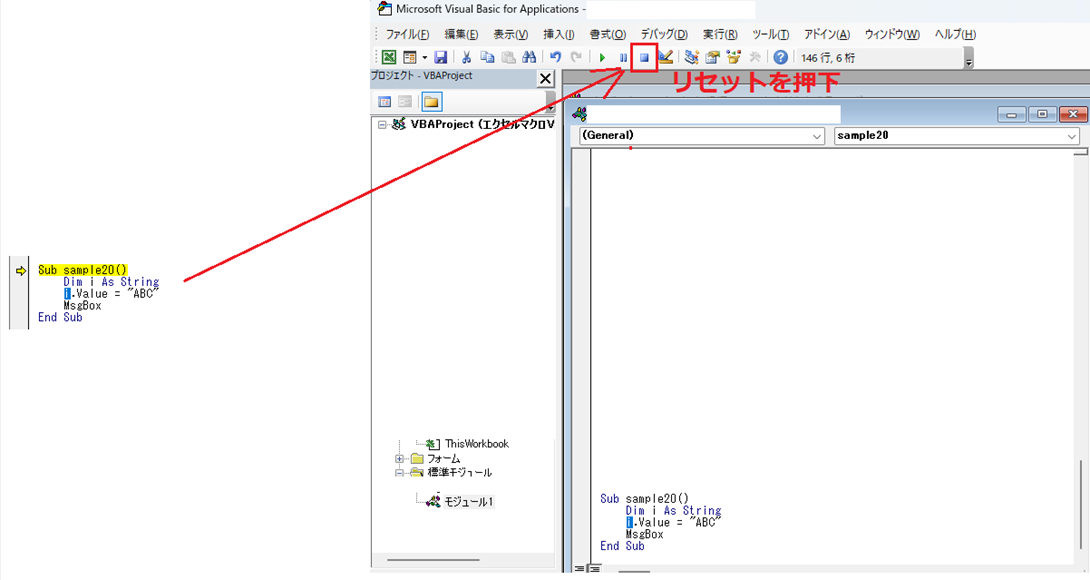Click 'End Sub' in code window
The width and height of the screenshot is (1090, 580).
(x=622, y=546)
